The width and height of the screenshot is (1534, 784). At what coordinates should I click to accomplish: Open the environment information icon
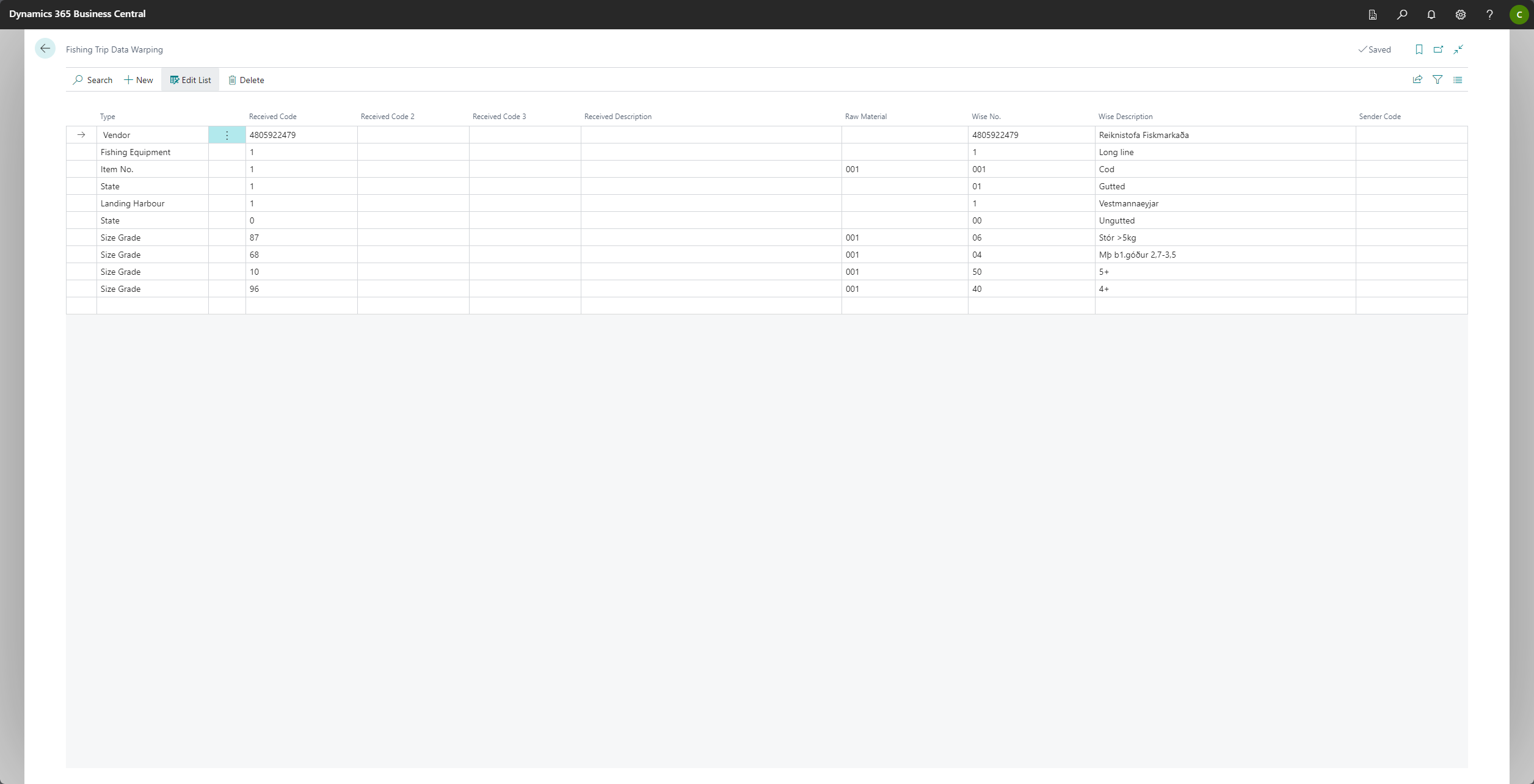coord(1373,14)
